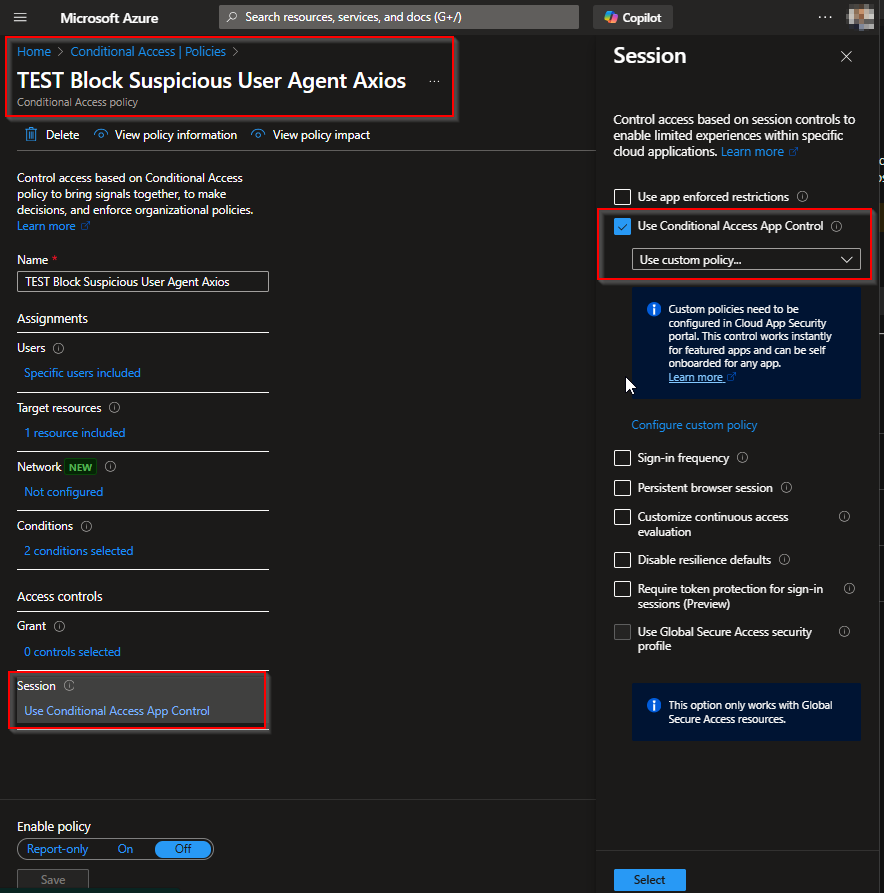Set Enable policy toggle to On
The width and height of the screenshot is (884, 893).
[x=125, y=849]
